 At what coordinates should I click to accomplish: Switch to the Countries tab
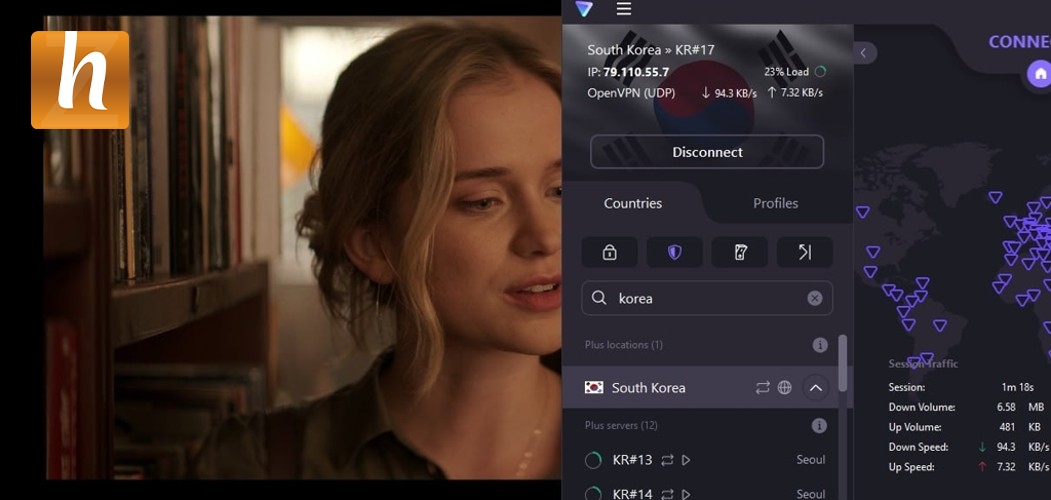[x=633, y=203]
